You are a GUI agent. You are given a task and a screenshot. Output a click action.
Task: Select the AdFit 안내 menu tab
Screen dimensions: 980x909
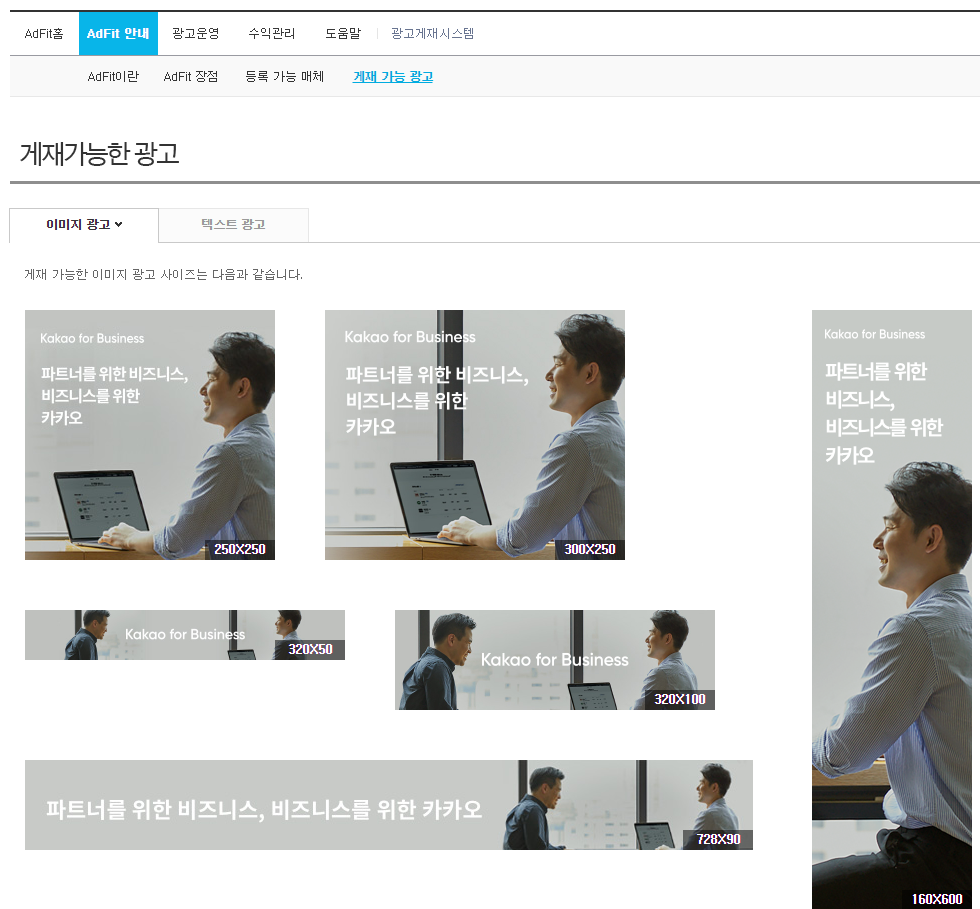118,34
